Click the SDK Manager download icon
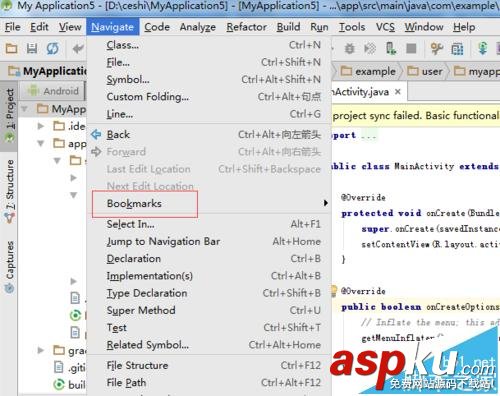The image size is (500, 396). (482, 49)
